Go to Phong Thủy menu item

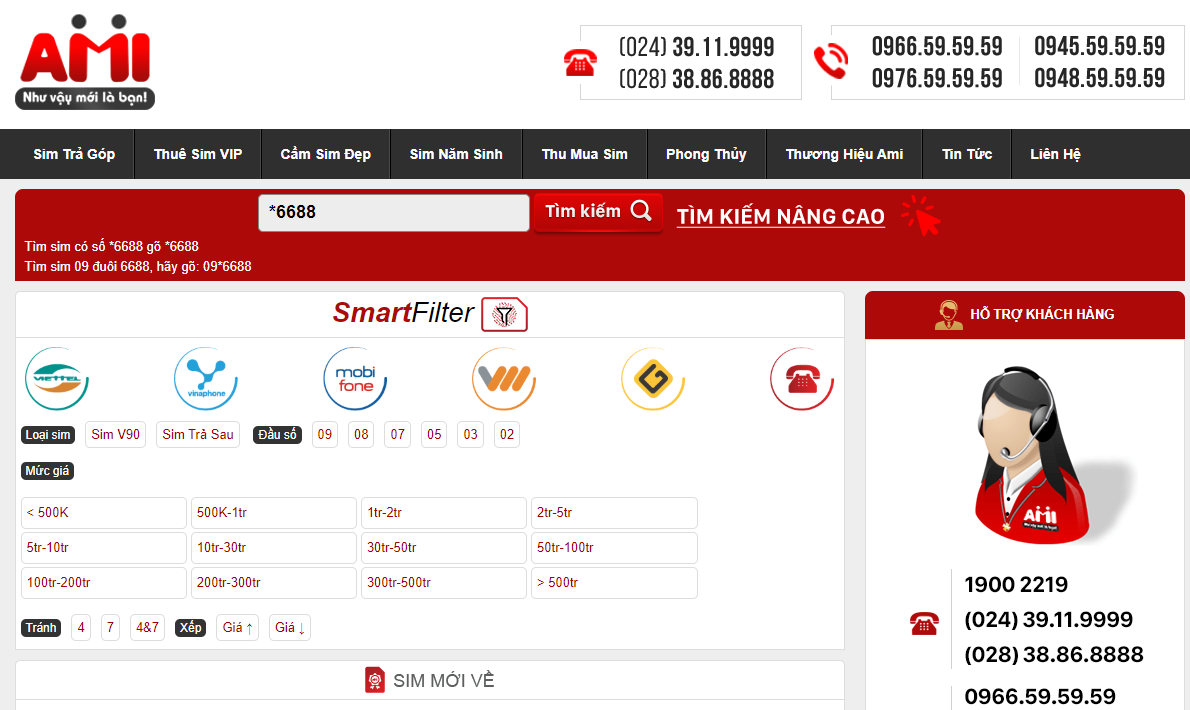pos(706,154)
